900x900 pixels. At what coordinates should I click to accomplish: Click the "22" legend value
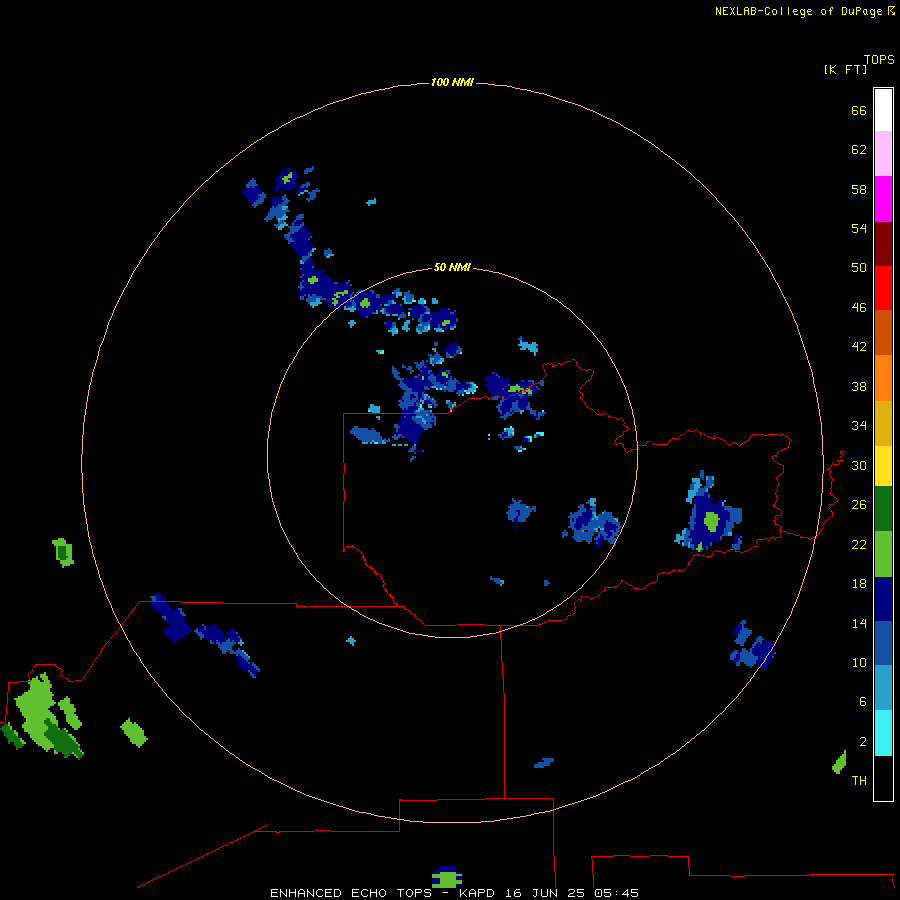(x=859, y=545)
